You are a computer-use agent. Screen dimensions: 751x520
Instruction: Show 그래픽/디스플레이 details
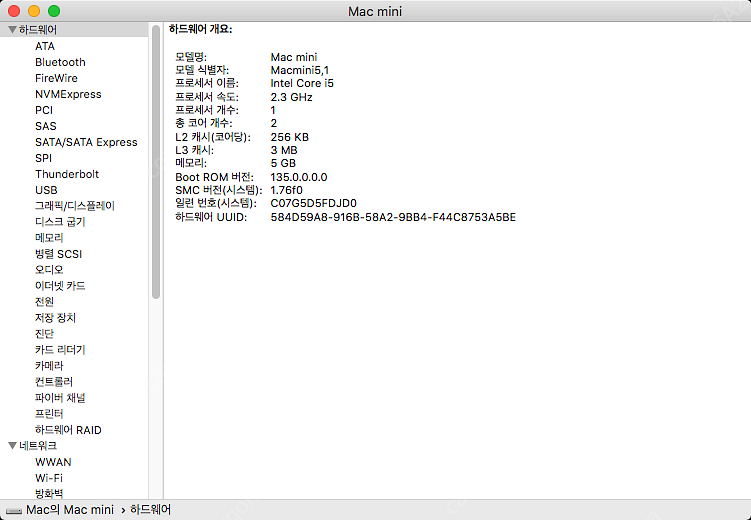(x=75, y=206)
